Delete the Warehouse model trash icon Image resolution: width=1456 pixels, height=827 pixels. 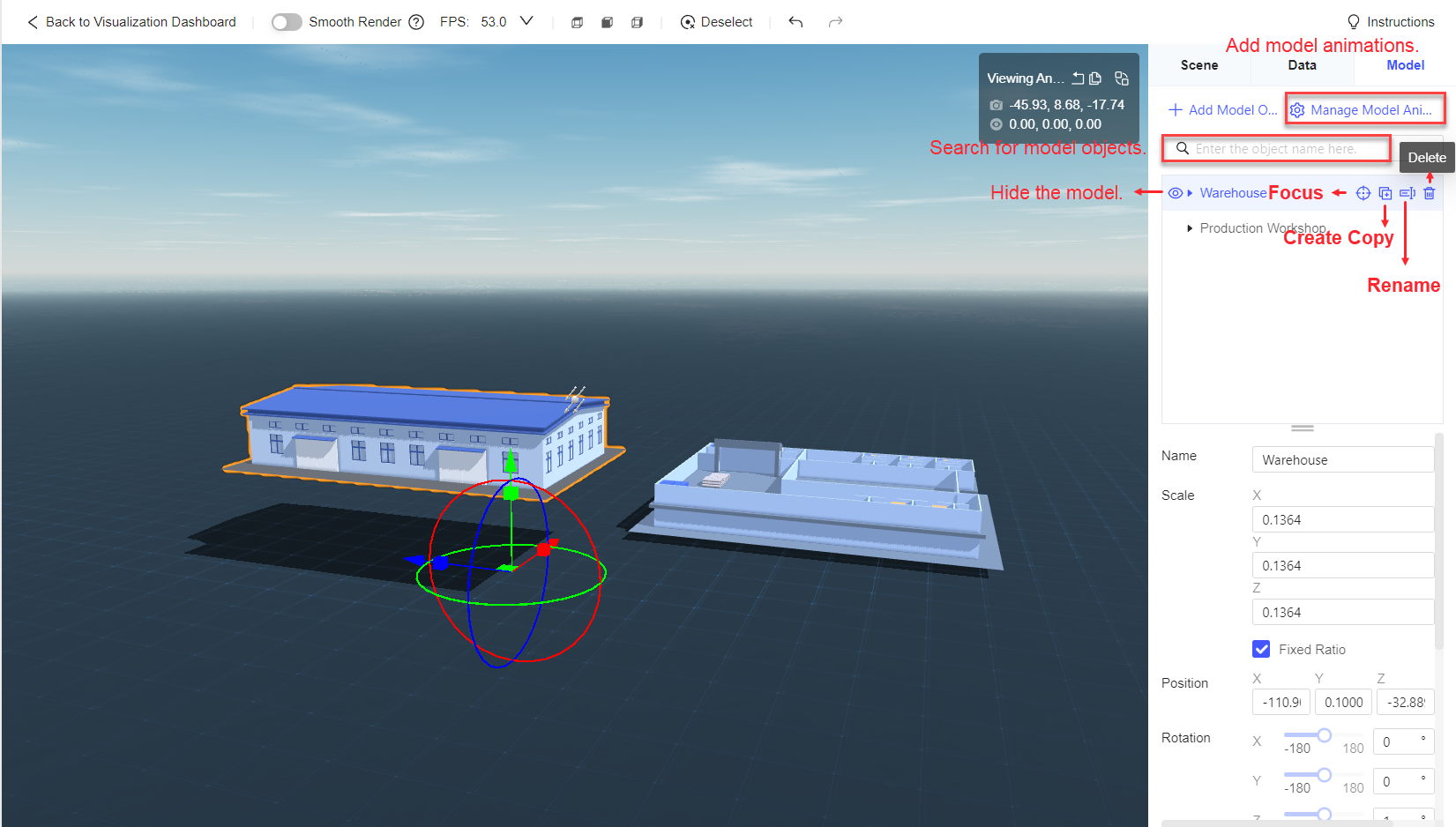(x=1430, y=193)
